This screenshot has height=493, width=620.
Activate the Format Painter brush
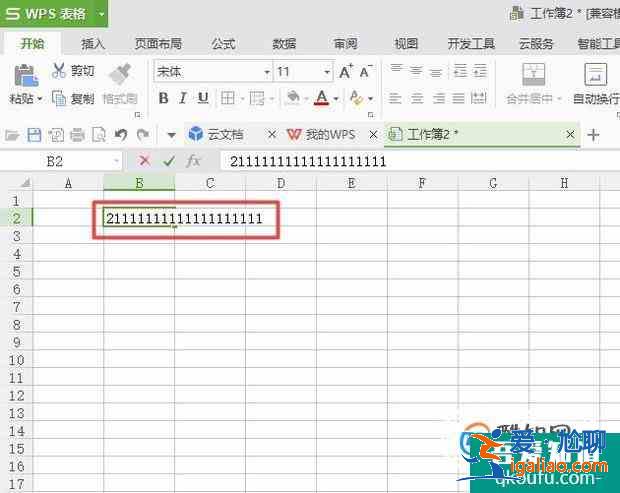pos(120,74)
